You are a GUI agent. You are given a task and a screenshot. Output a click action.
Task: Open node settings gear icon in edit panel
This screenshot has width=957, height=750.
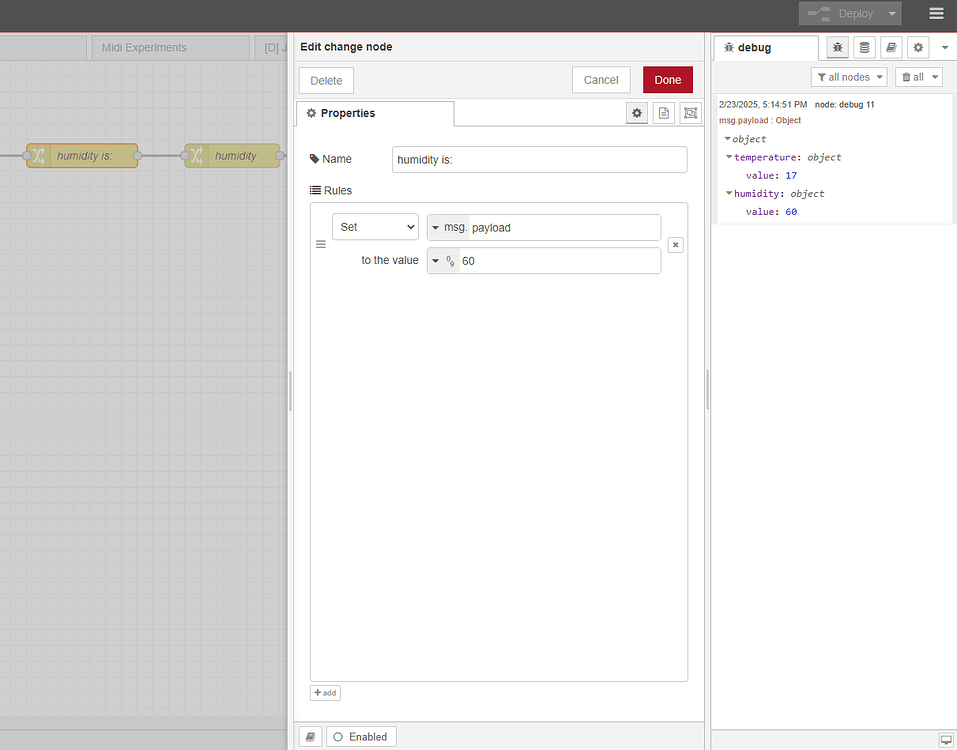click(x=637, y=113)
